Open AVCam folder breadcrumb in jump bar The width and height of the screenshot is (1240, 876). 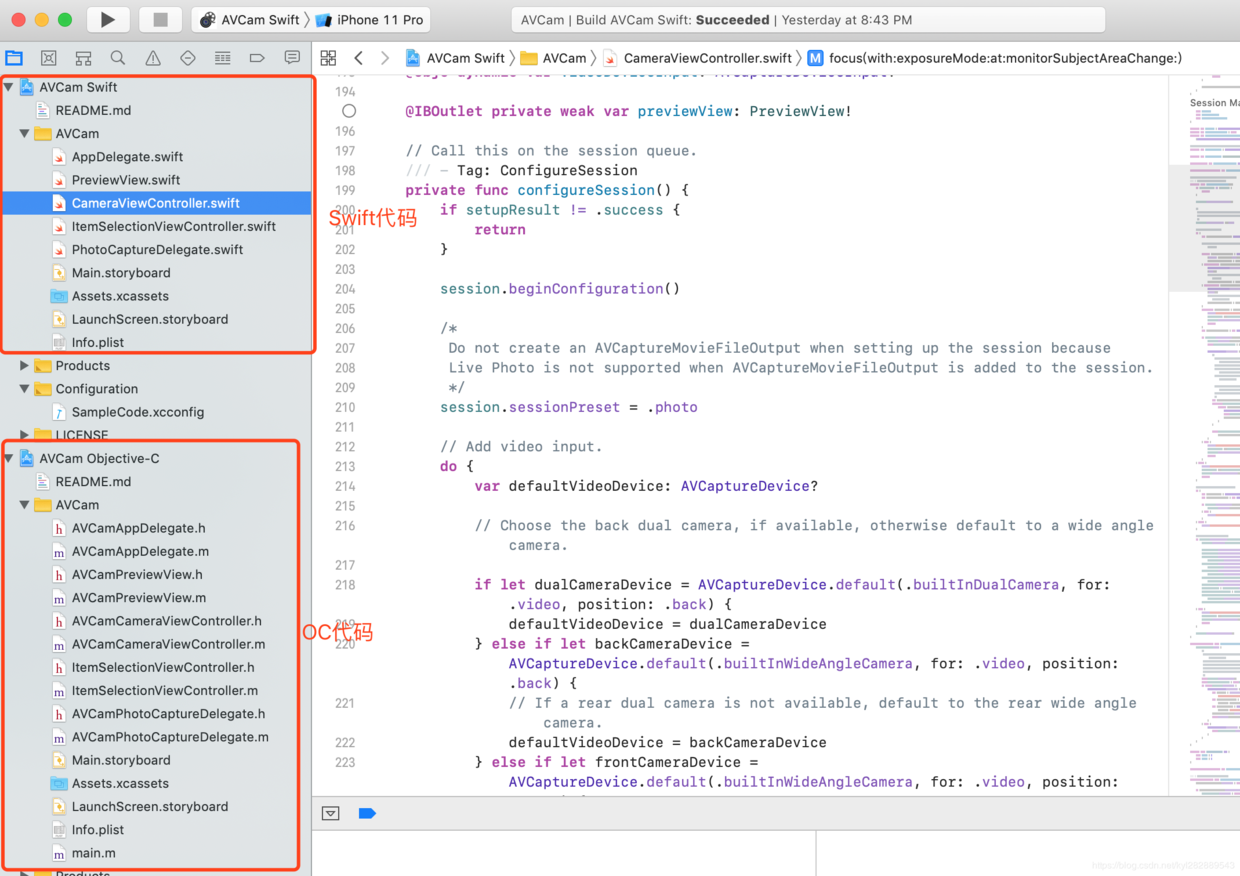pyautogui.click(x=554, y=58)
